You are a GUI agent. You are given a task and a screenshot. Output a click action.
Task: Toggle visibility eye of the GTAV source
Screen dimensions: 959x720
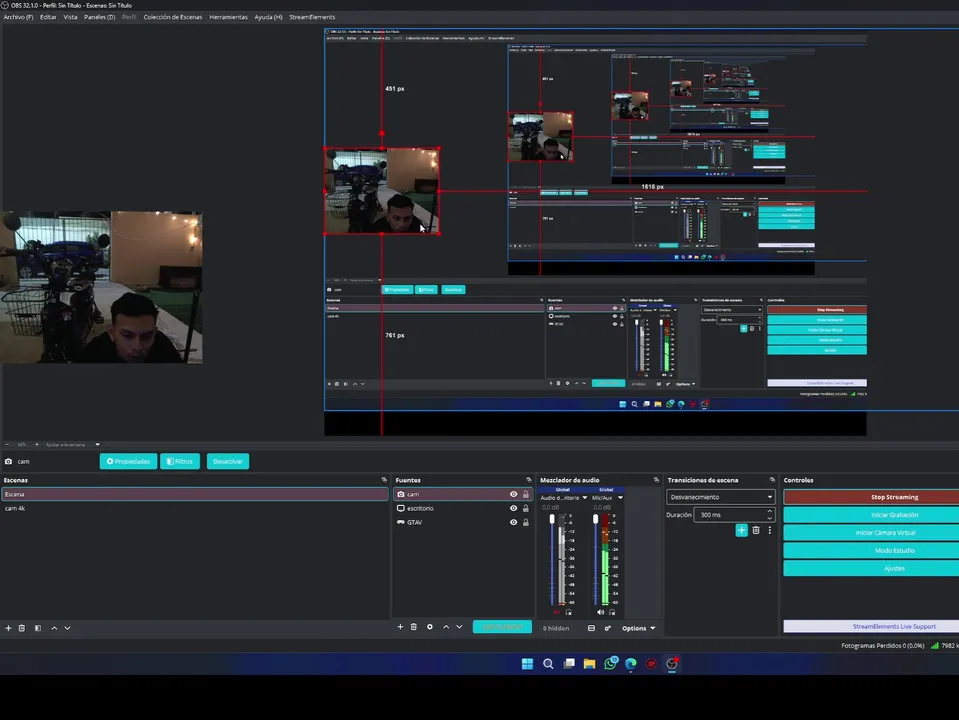pos(514,522)
